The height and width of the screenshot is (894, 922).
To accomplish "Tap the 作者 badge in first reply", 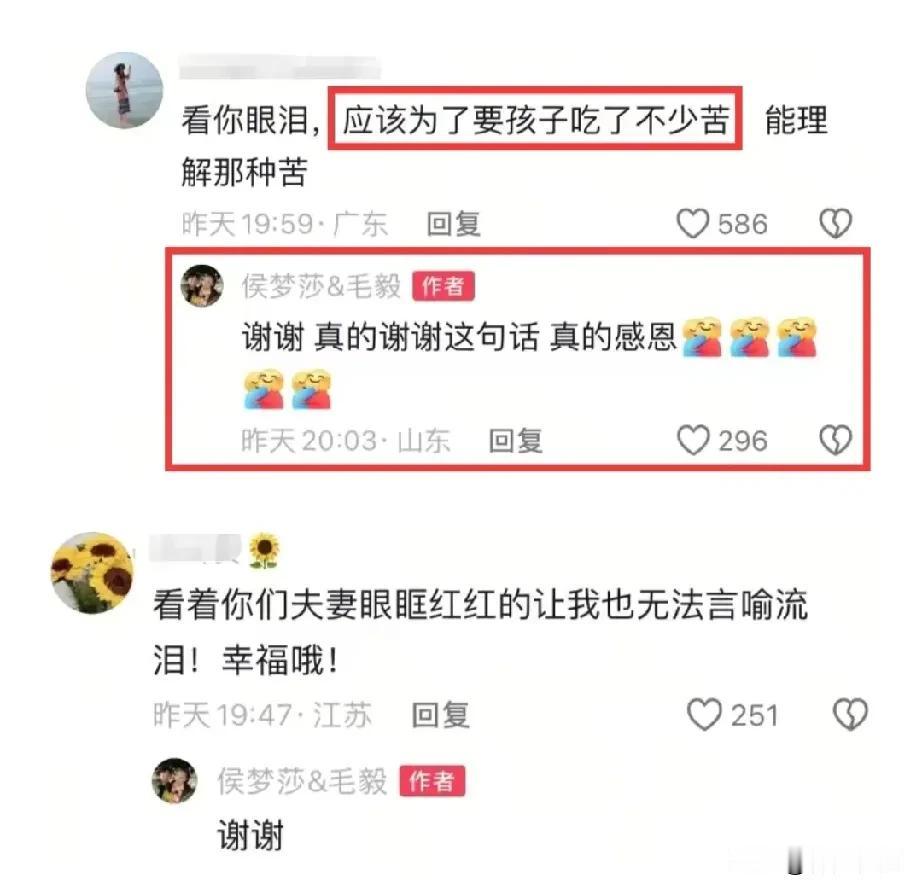I will coord(443,286).
